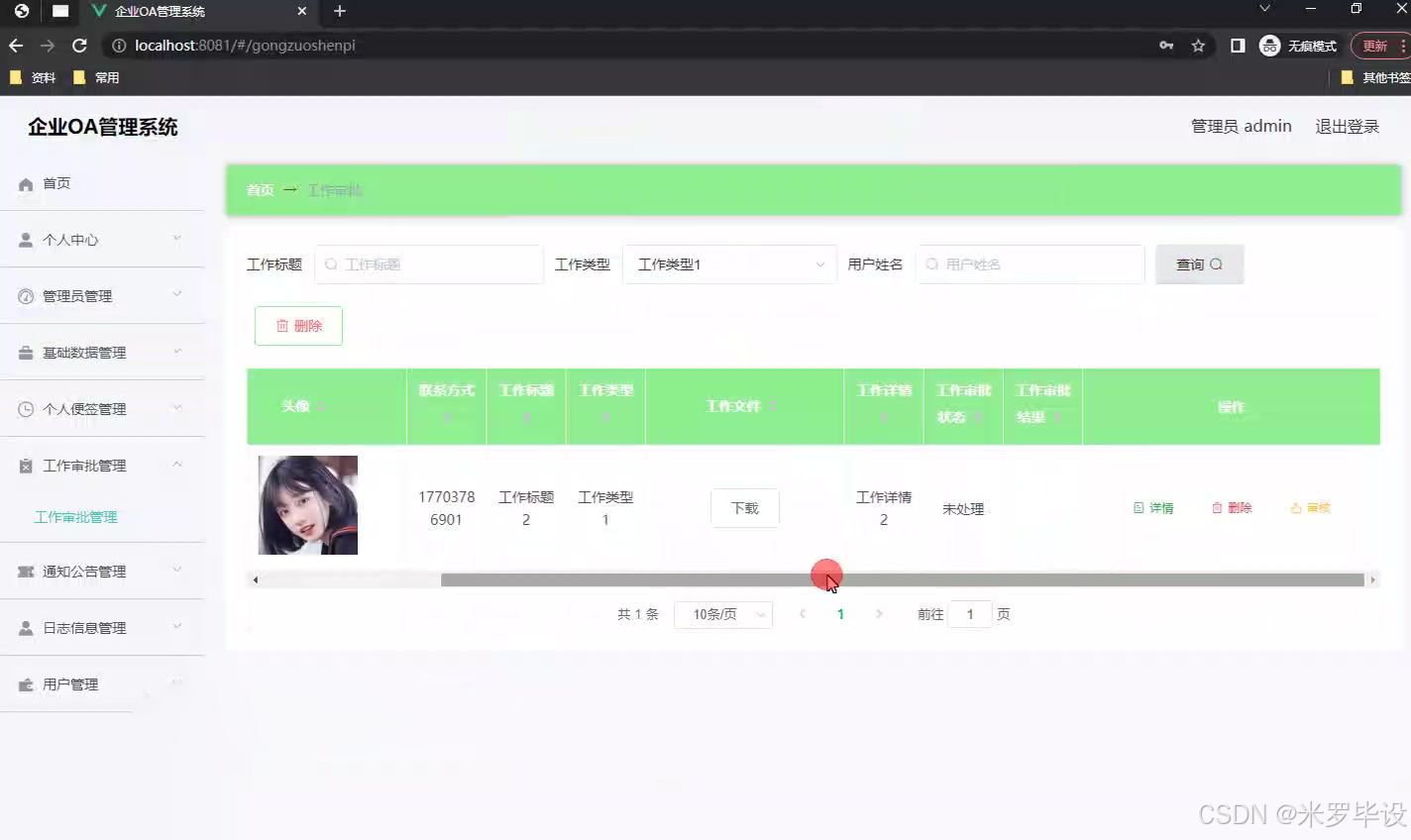
Task: Click 首页 in the breadcrumb
Action: click(259, 190)
